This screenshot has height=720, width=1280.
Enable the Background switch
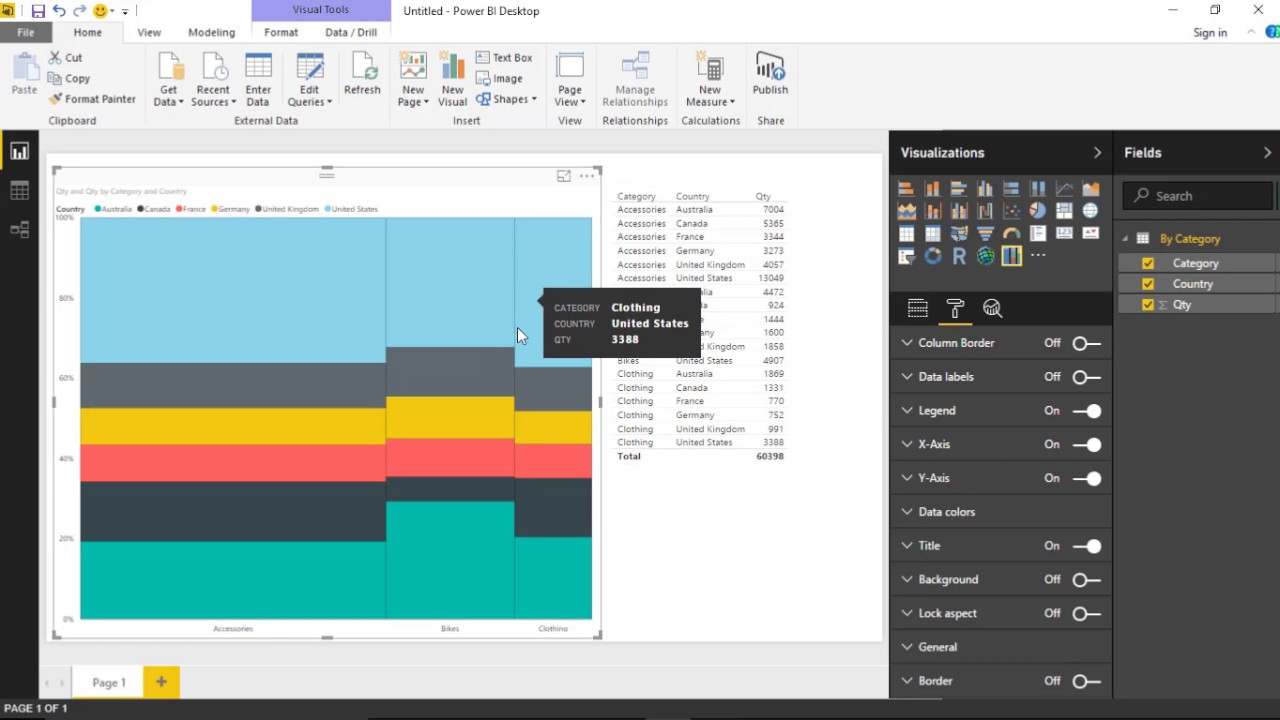point(1086,580)
